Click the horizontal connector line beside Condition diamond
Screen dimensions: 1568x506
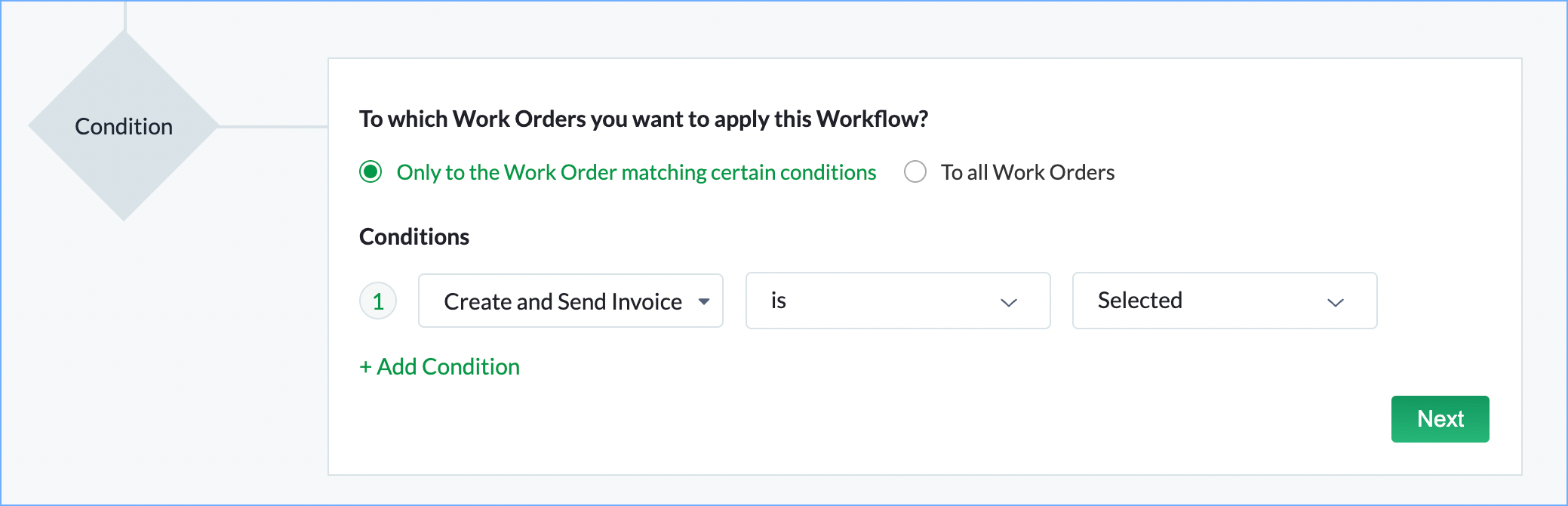tap(273, 126)
